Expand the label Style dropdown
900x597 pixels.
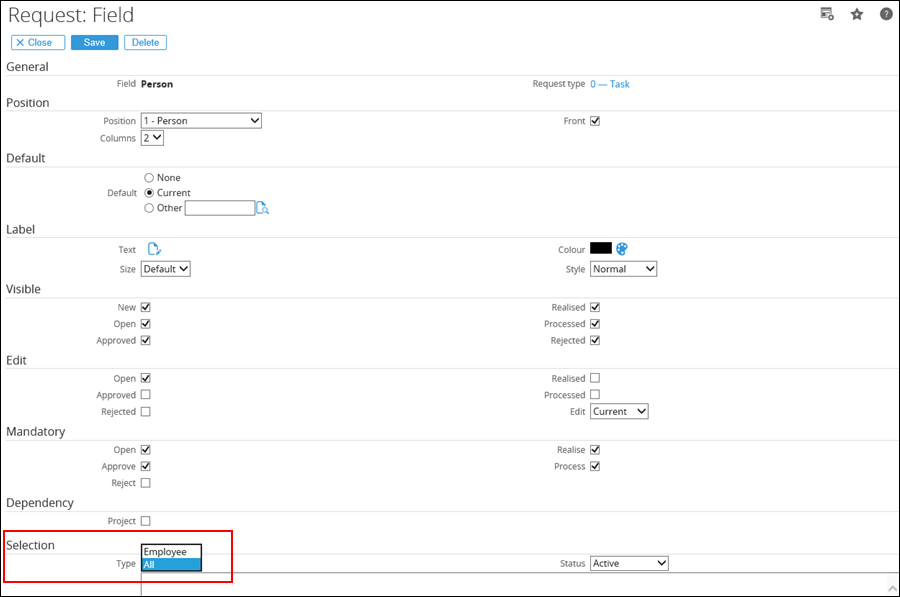click(623, 269)
